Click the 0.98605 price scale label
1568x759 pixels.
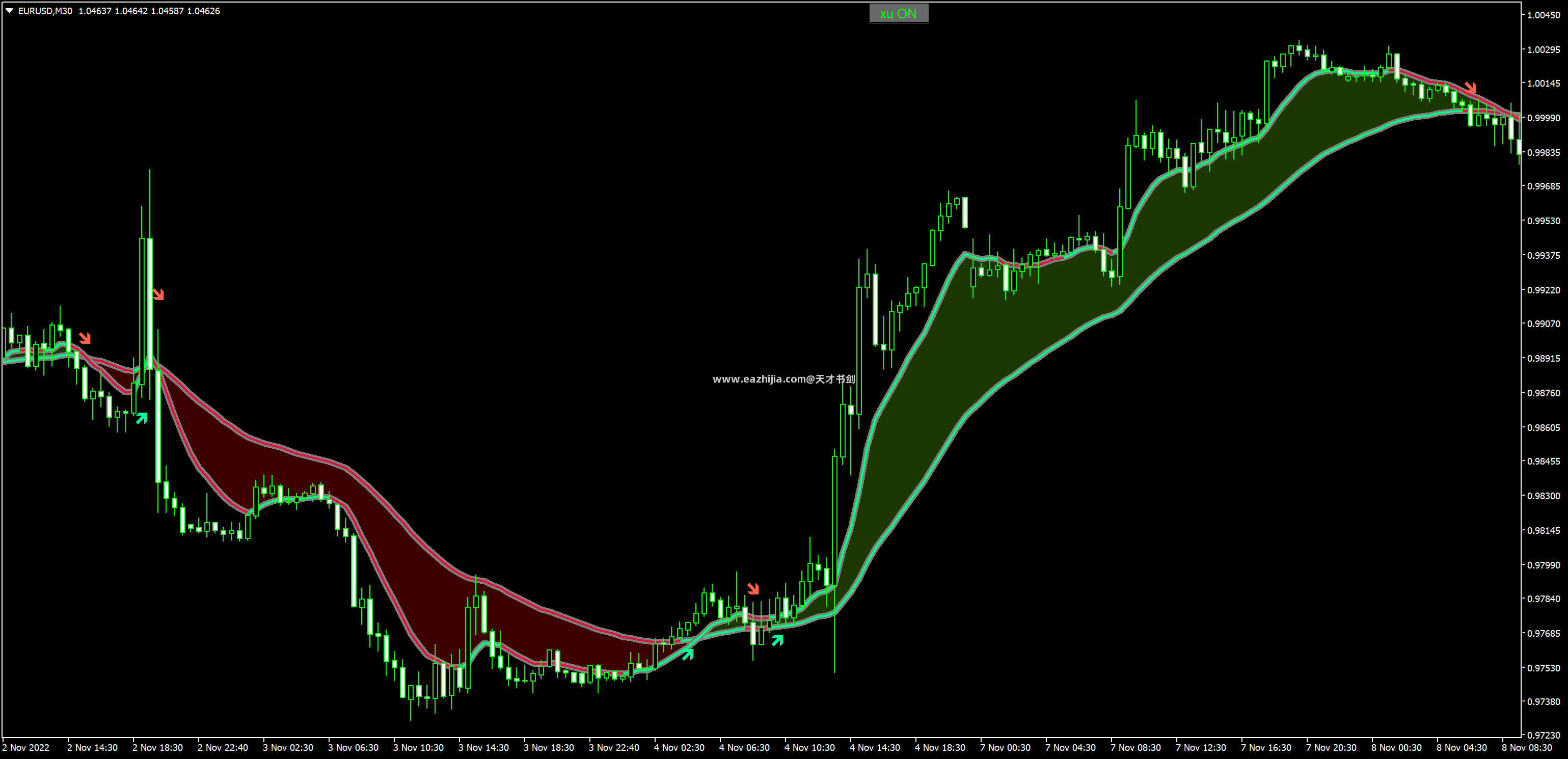(1544, 428)
